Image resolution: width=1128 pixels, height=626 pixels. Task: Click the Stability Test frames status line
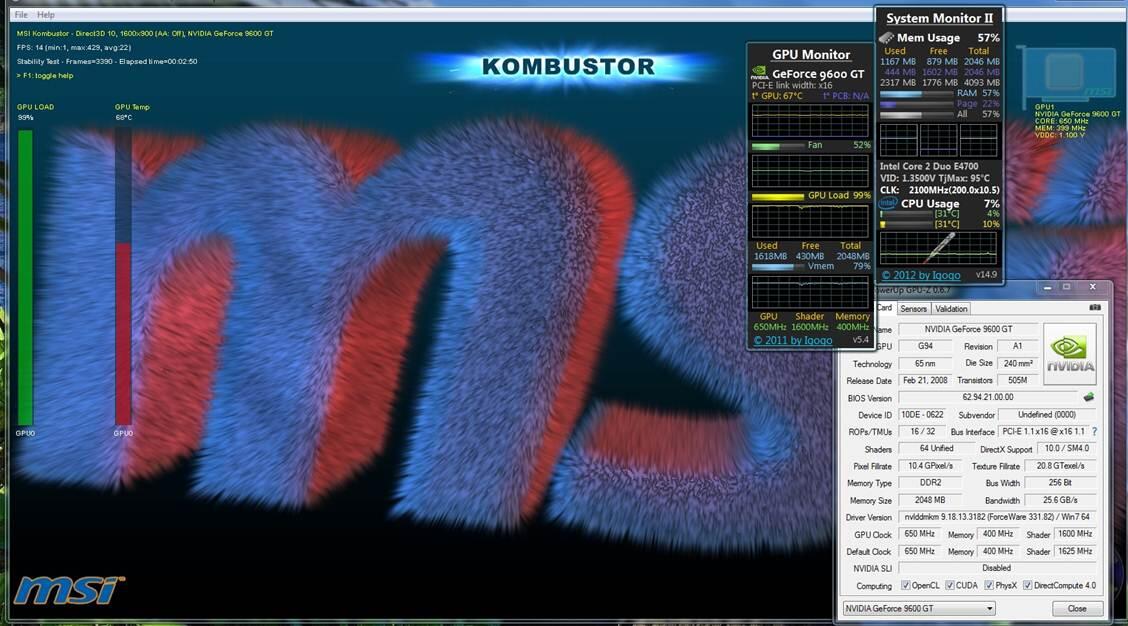pyautogui.click(x=106, y=62)
